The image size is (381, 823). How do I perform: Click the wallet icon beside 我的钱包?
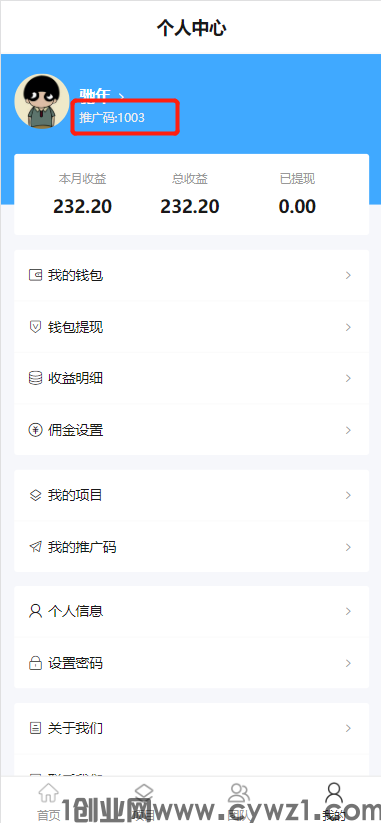coord(35,275)
